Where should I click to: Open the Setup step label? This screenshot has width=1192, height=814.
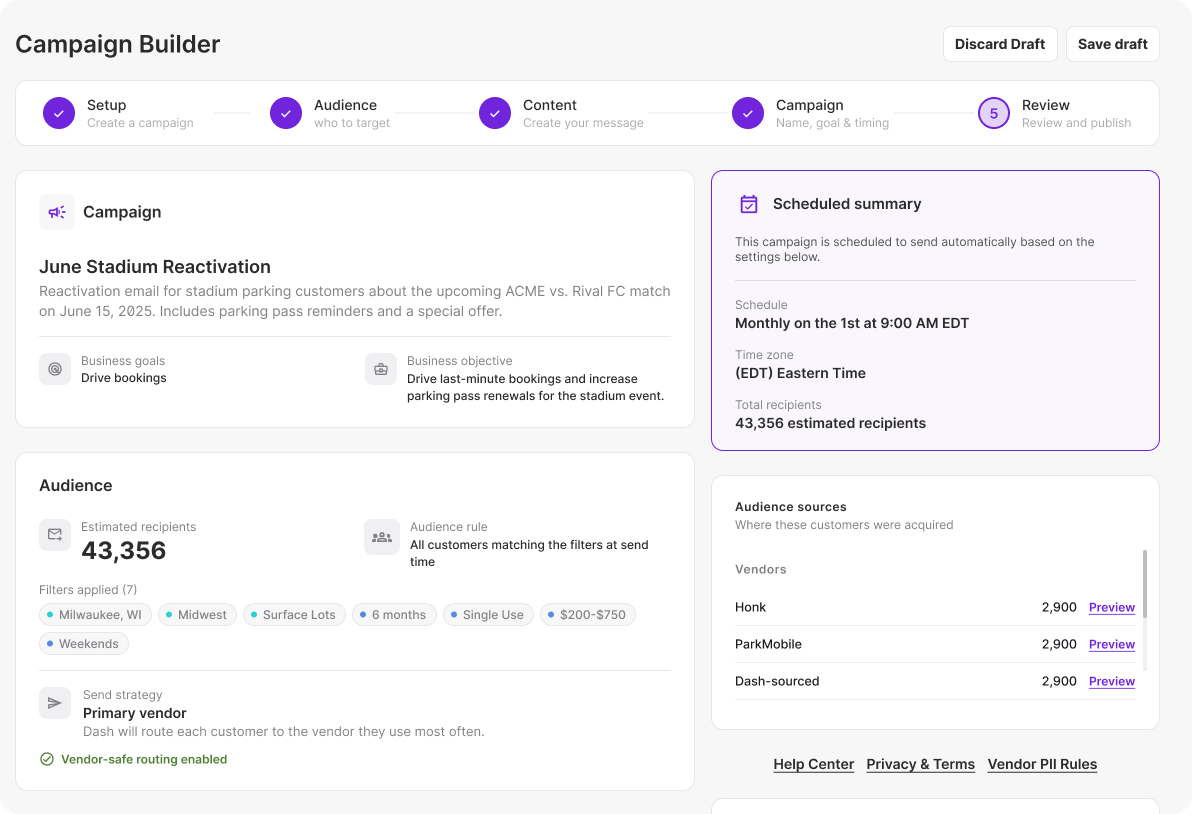pyautogui.click(x=106, y=105)
